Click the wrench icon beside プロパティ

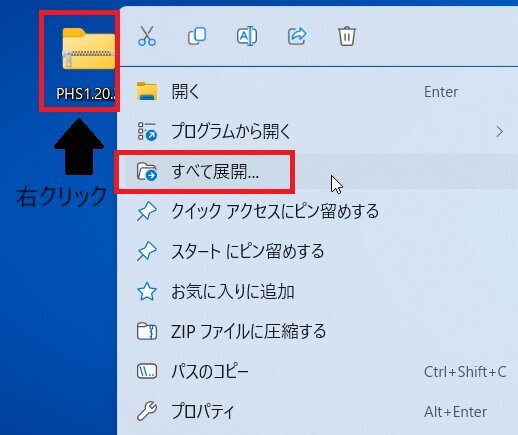147,411
